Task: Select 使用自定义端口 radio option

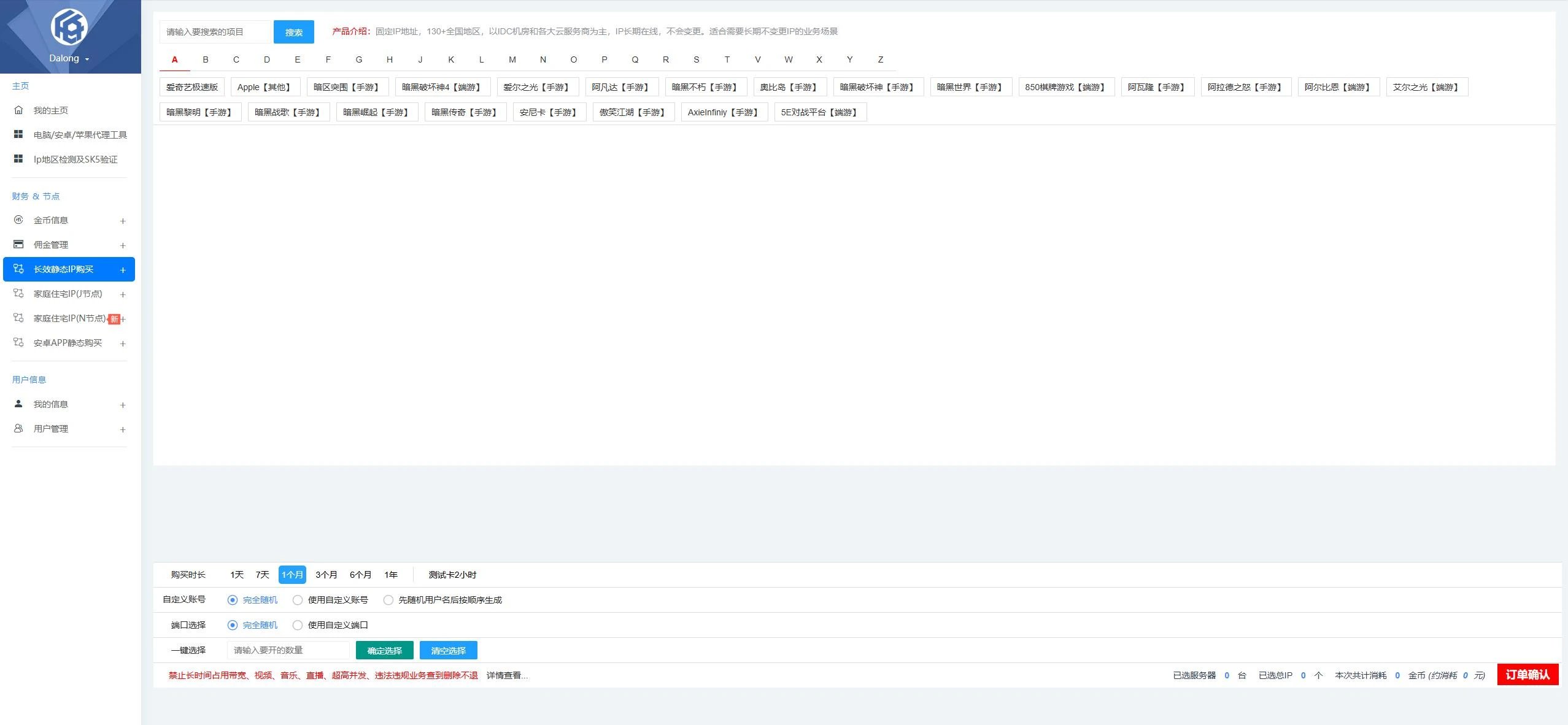Action: coord(298,625)
